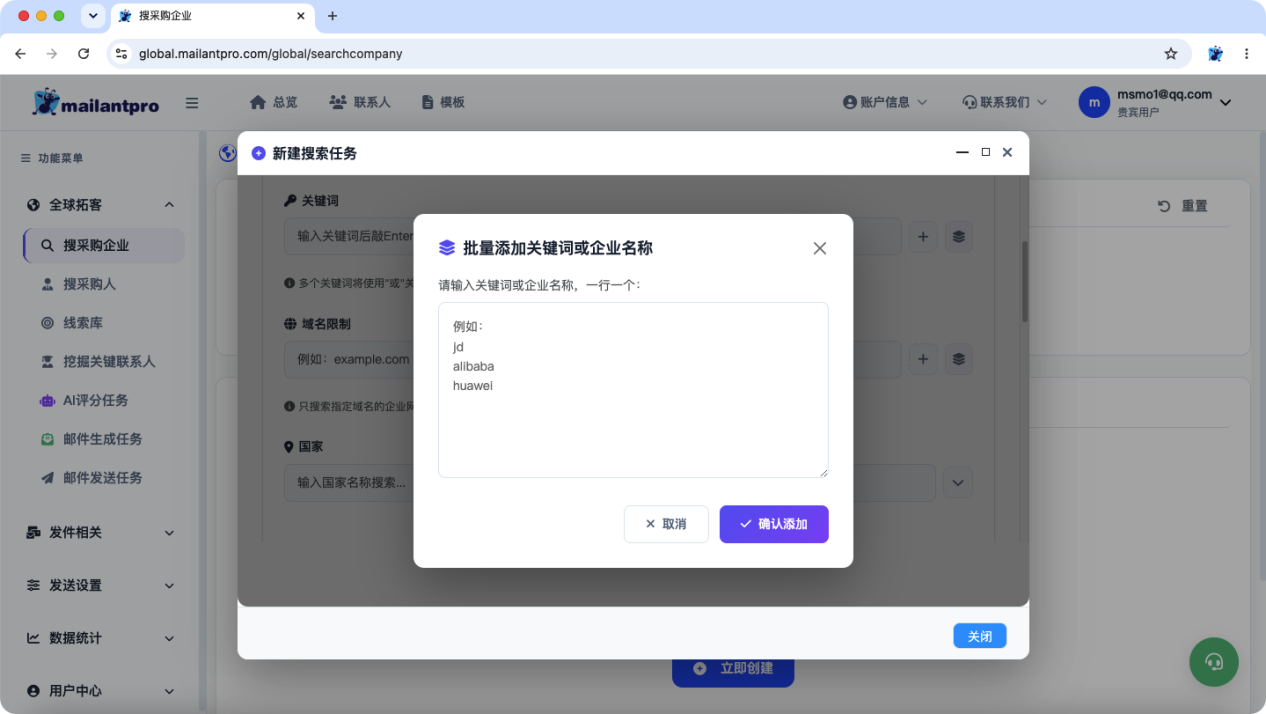Click the 确认添加 button
This screenshot has width=1266, height=714.
click(774, 524)
